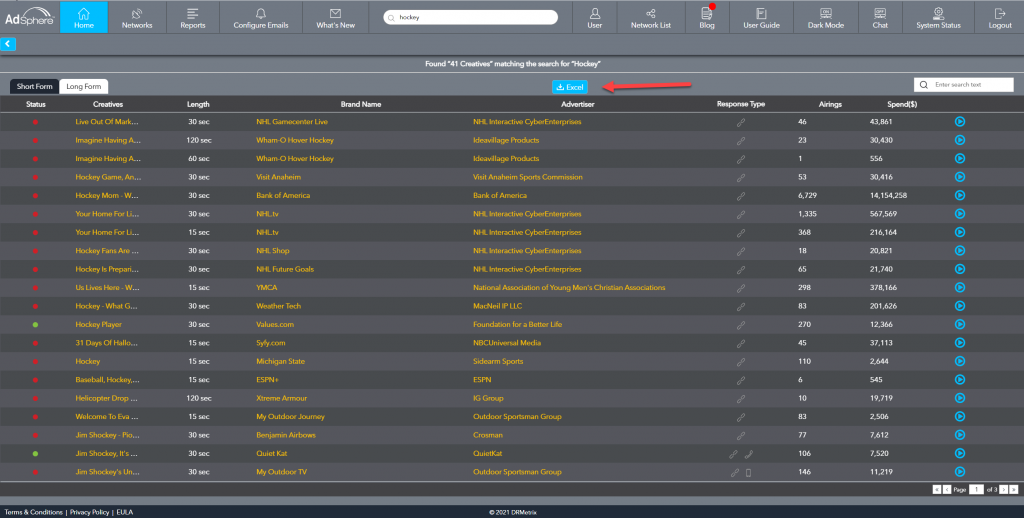Open Terms & Conditions link
Viewport: 1024px width, 518px height.
(x=33, y=512)
